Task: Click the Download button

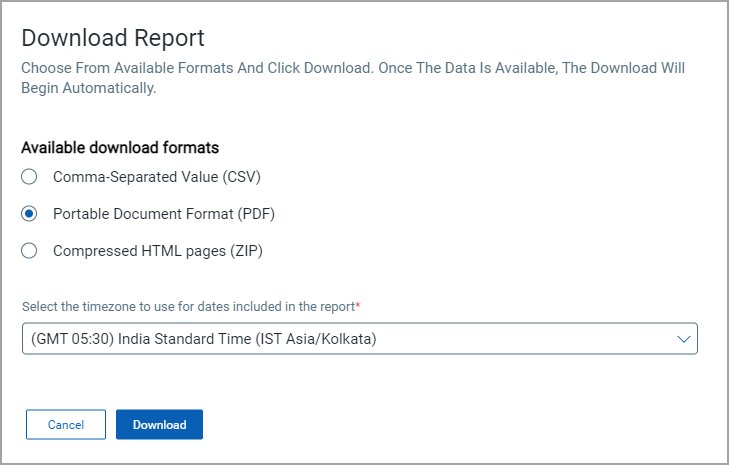Action: coord(159,424)
